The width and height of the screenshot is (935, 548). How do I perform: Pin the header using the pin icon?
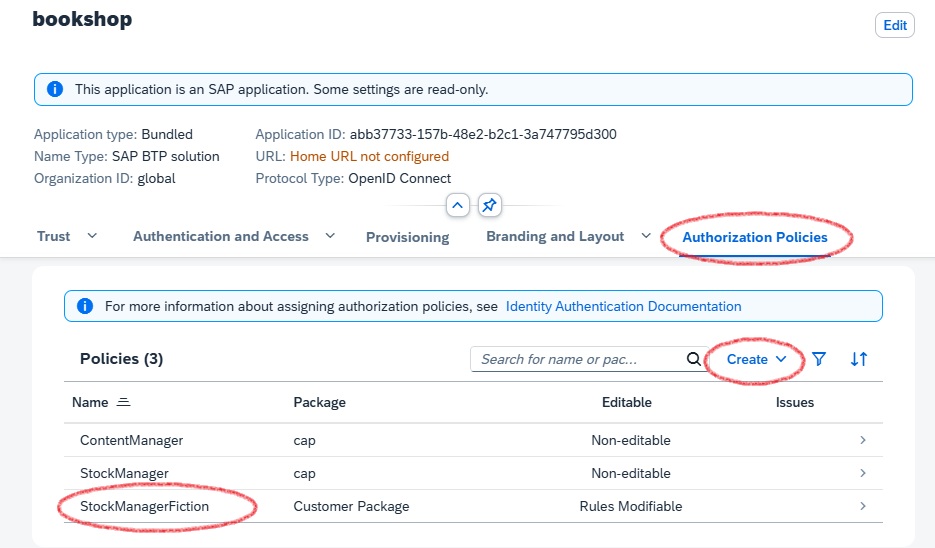tap(490, 206)
